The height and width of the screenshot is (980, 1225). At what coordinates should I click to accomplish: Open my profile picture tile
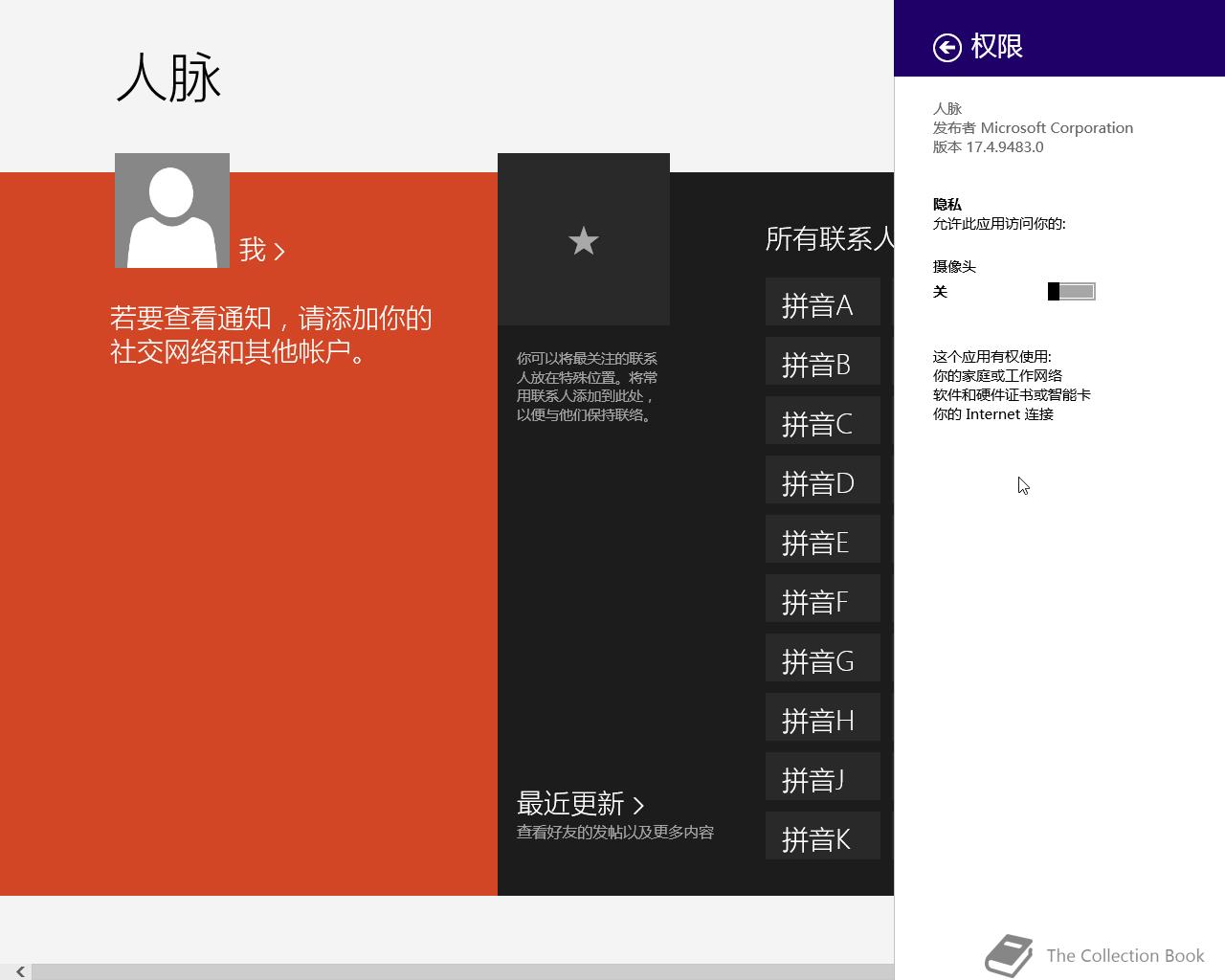pos(172,211)
